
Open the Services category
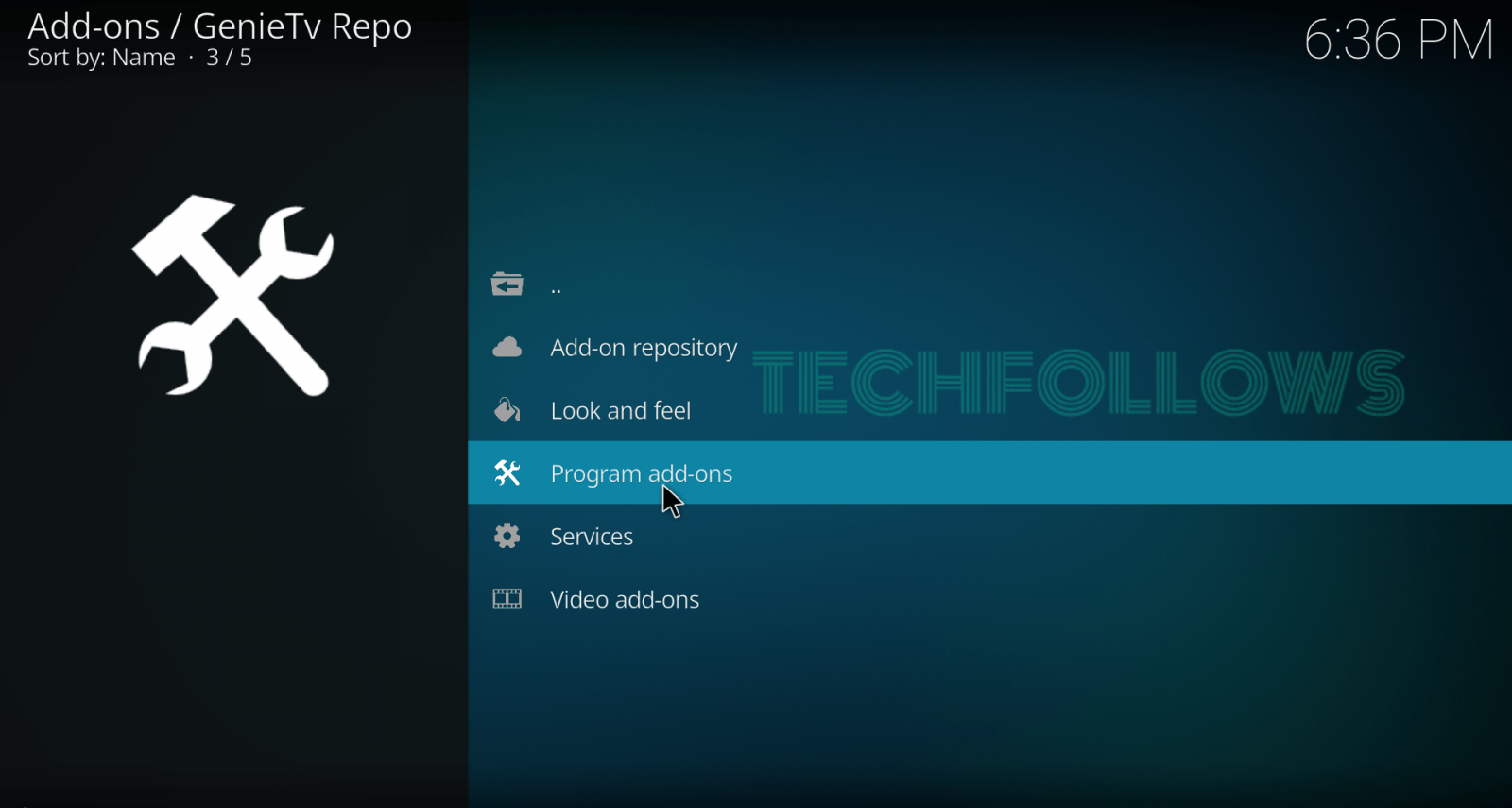tap(989, 536)
